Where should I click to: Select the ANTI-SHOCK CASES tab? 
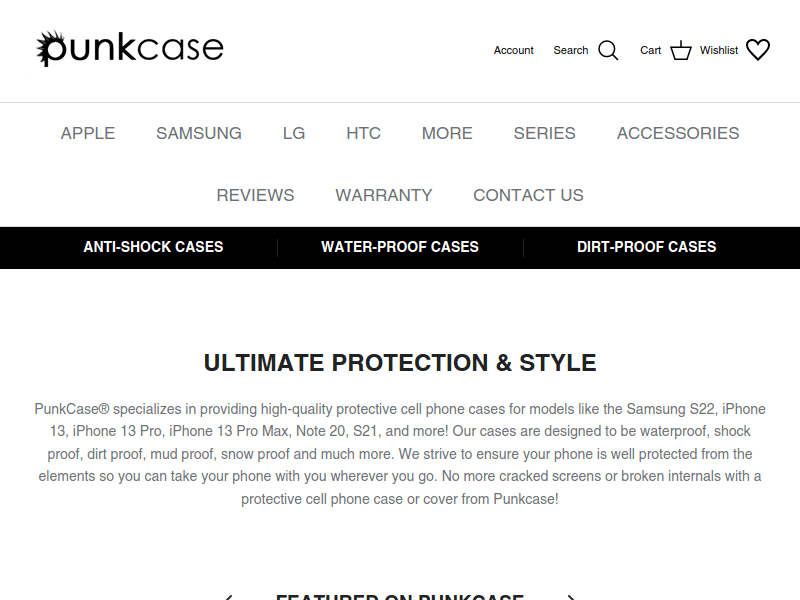[153, 247]
